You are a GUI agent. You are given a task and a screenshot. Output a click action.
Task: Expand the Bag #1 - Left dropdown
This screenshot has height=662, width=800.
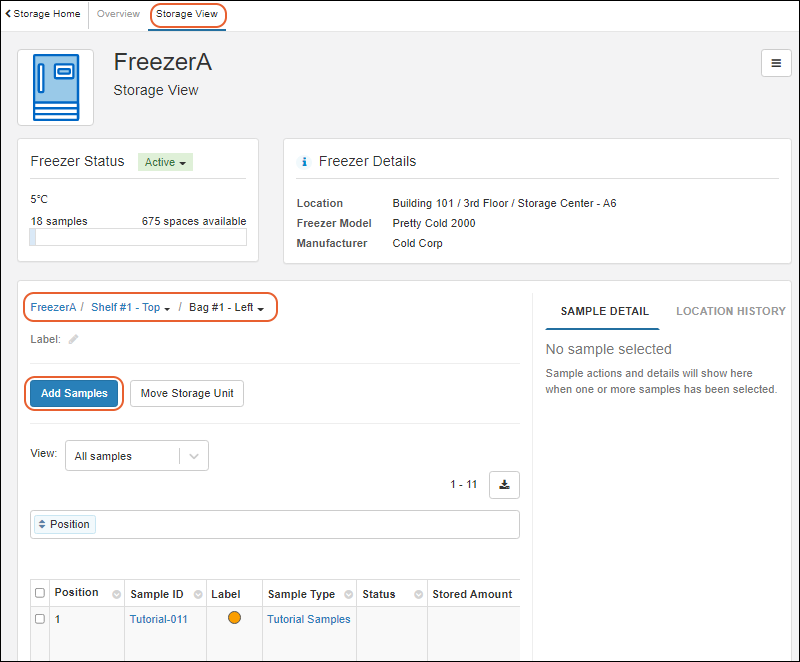point(227,307)
